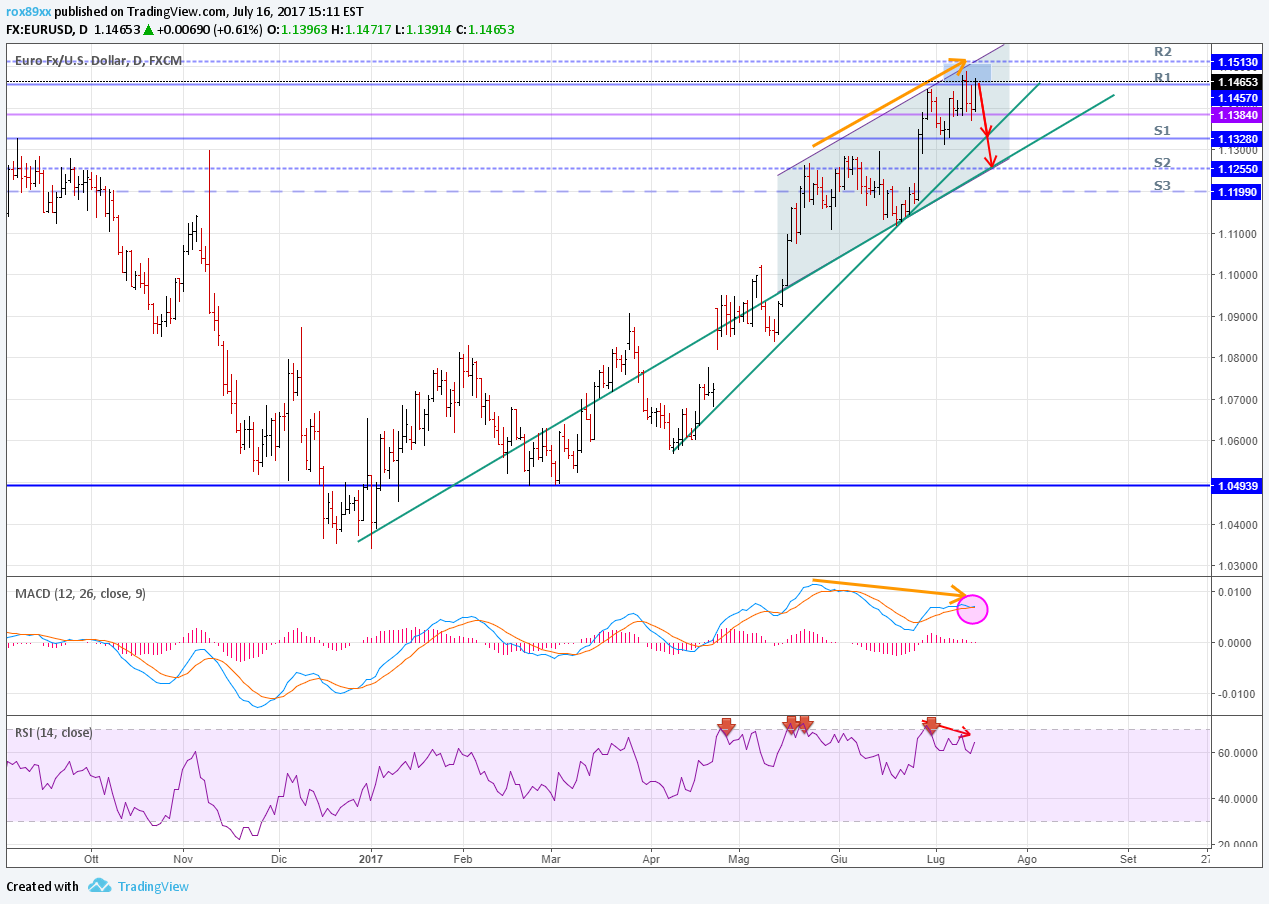
Task: Click the C:1.14653 close value in header
Action: (485, 30)
